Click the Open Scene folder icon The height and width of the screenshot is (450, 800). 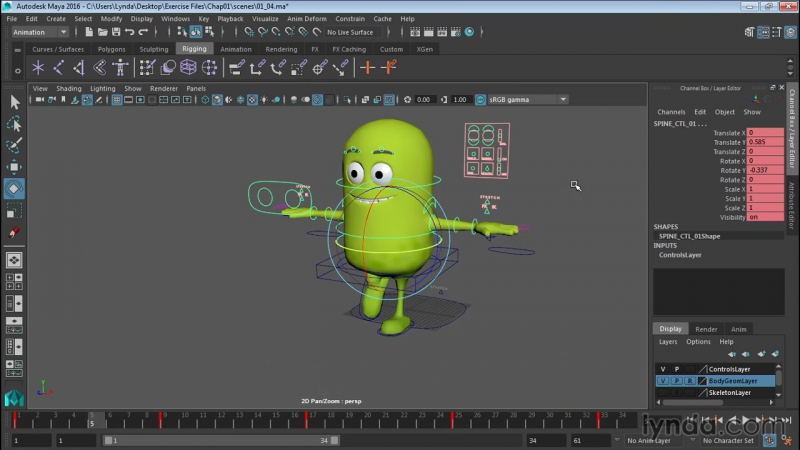(103, 32)
